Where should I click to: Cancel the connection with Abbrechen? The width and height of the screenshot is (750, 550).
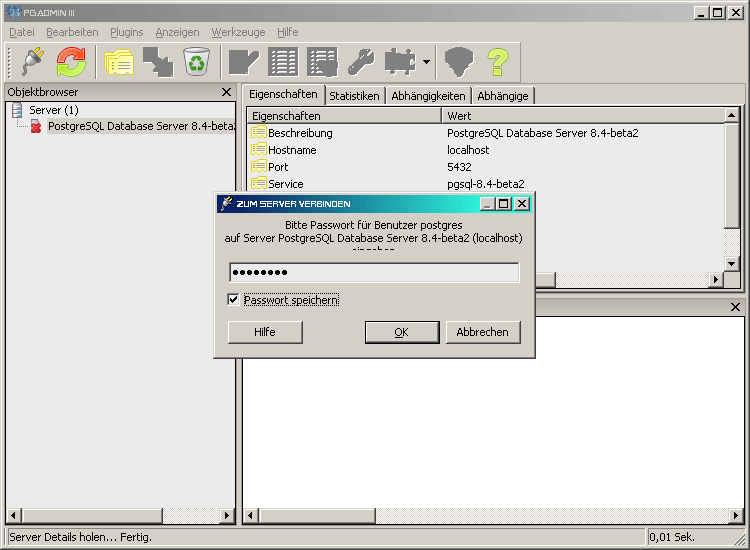(483, 332)
